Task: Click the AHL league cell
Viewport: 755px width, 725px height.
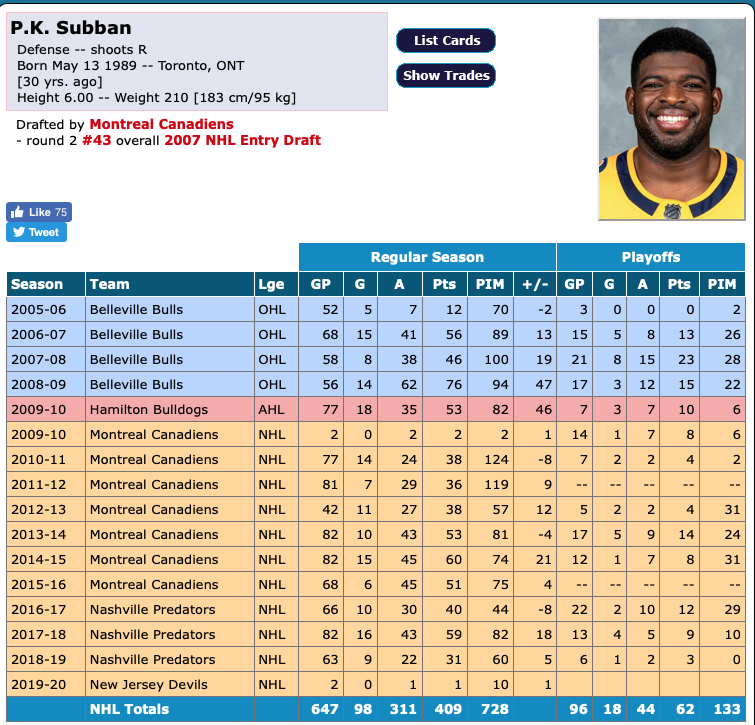Action: coord(276,410)
